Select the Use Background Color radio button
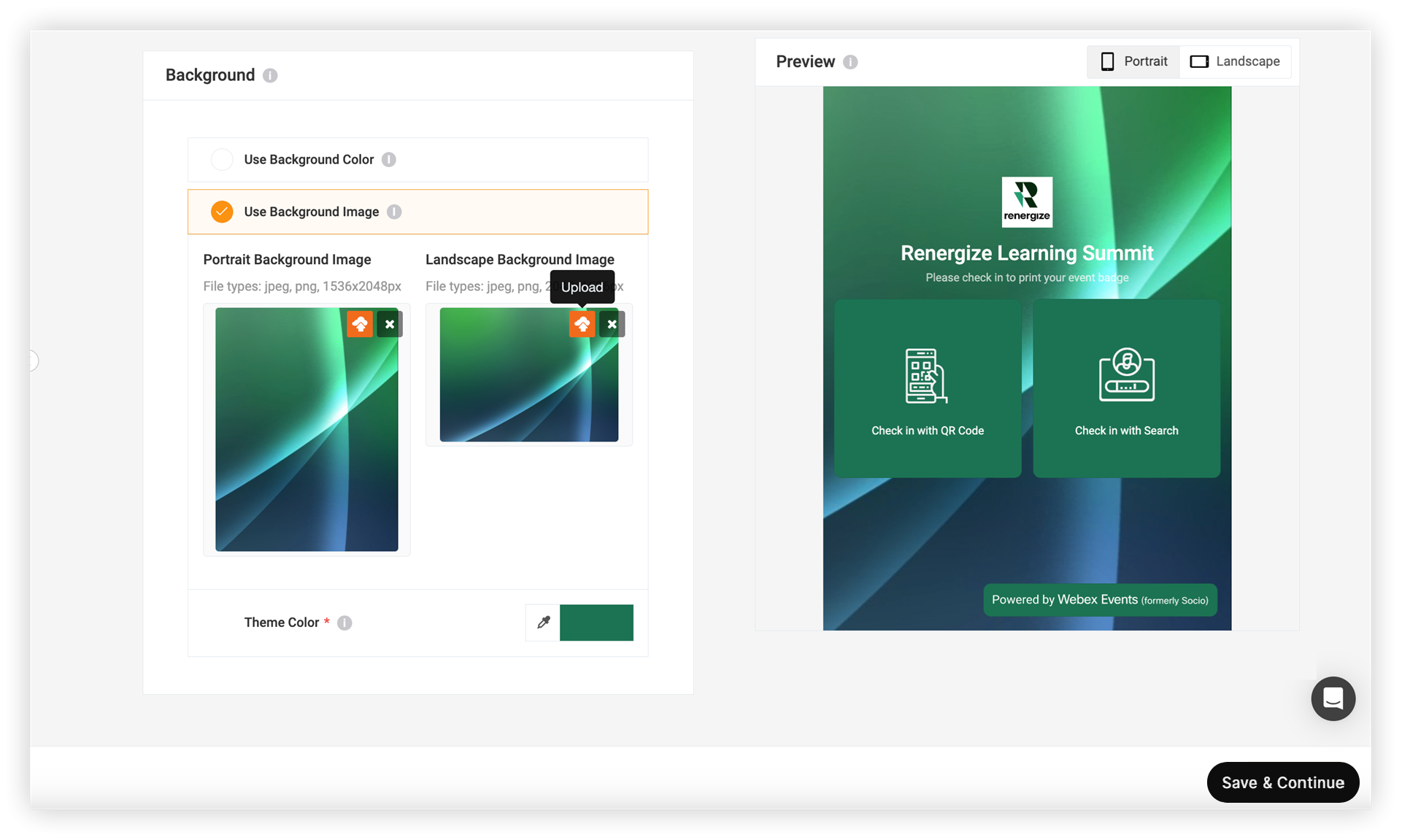Screen dimensions: 1402x840 (x=222, y=159)
